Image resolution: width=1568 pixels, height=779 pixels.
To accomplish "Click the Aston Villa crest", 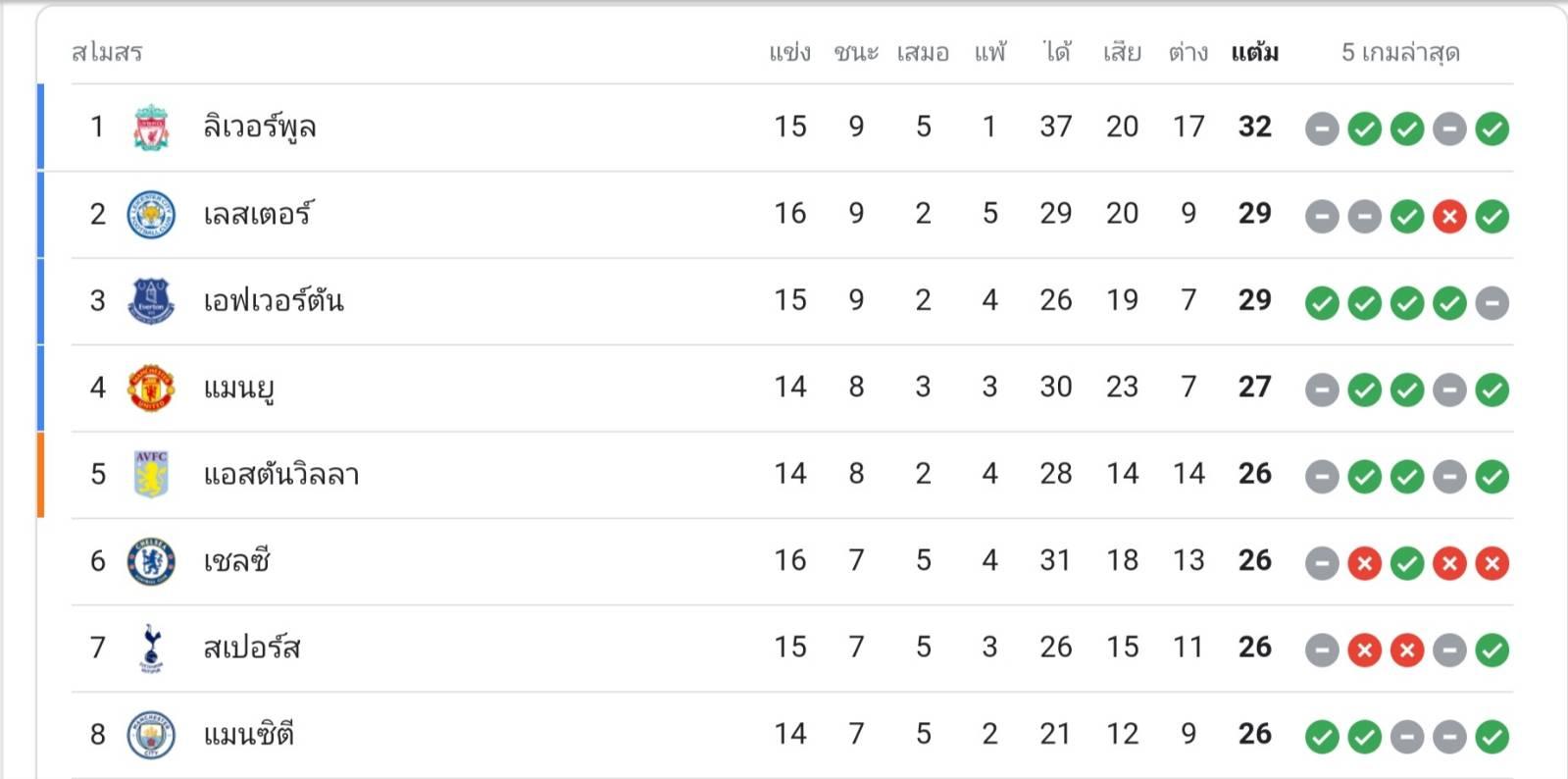I will coord(151,475).
